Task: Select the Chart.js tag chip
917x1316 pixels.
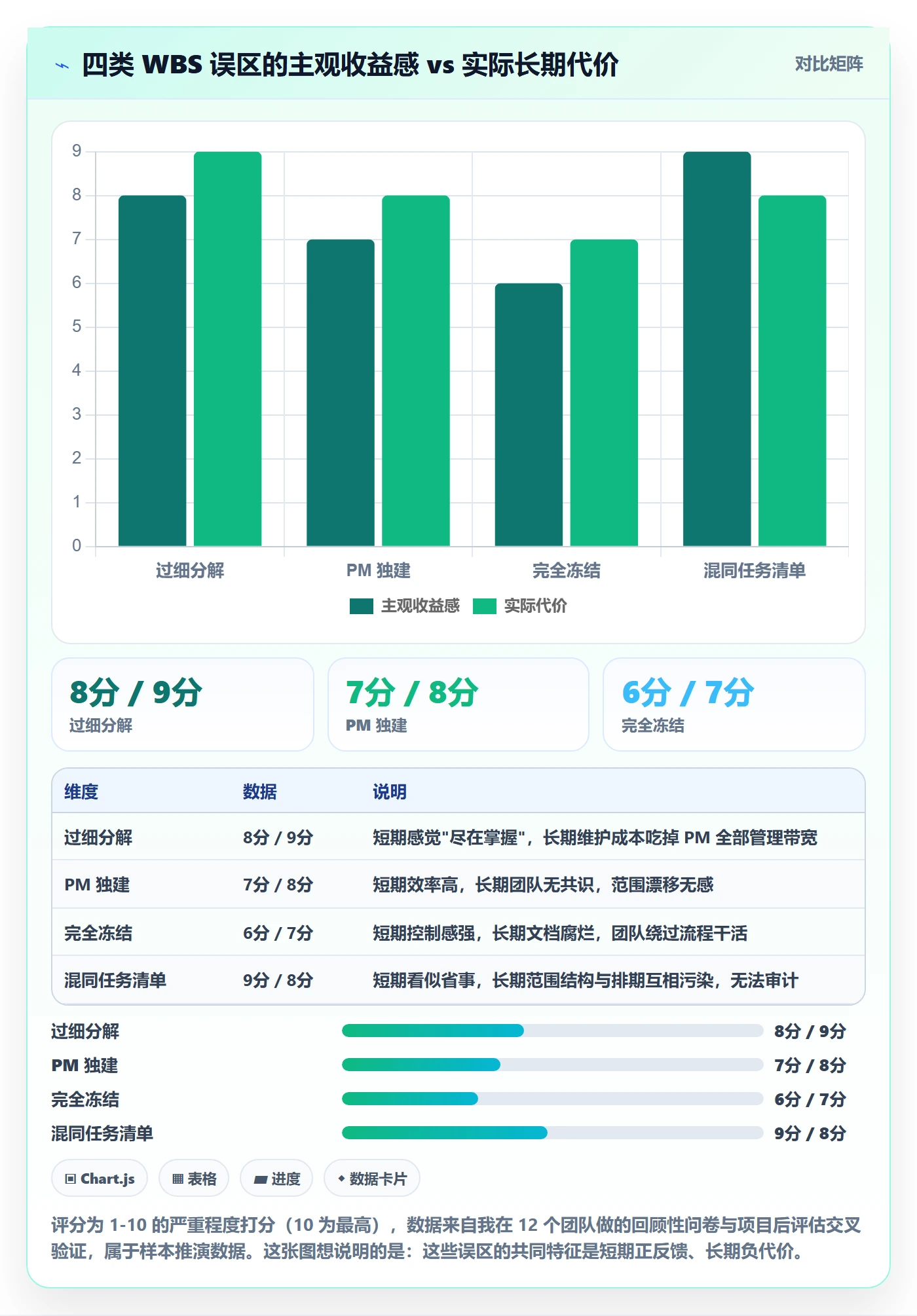Action: 100,1179
